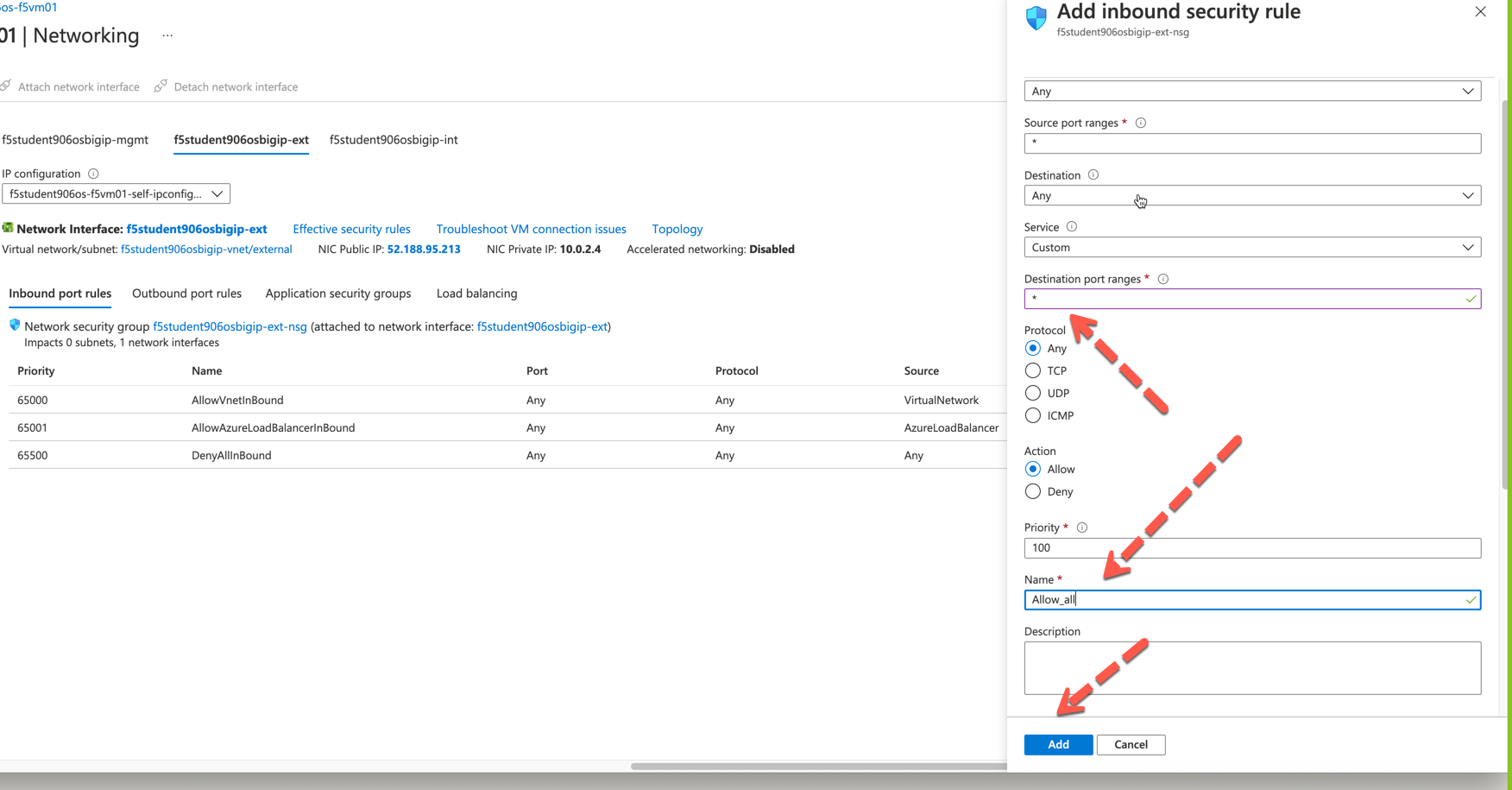Select the DenyAllInBound rule row
The image size is (1512, 790).
(x=507, y=455)
